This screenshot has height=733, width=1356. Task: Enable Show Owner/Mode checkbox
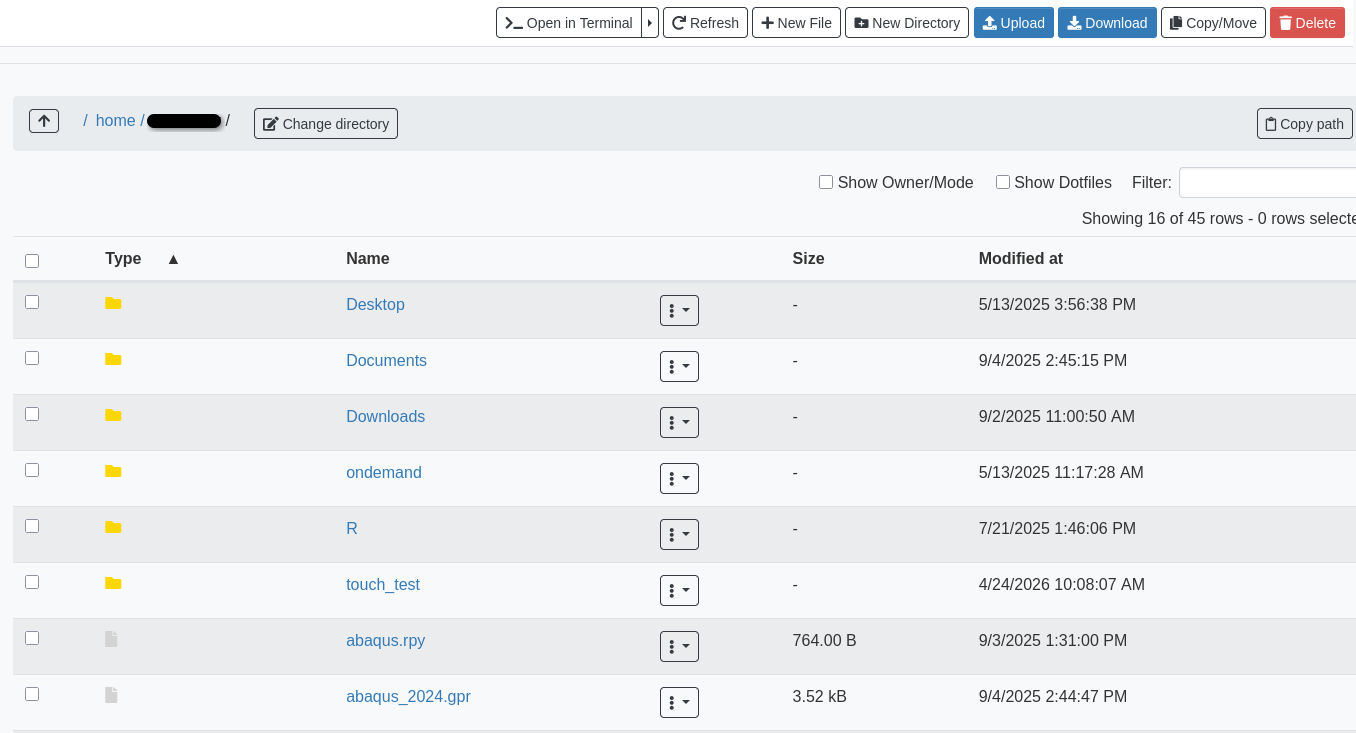[x=826, y=182]
